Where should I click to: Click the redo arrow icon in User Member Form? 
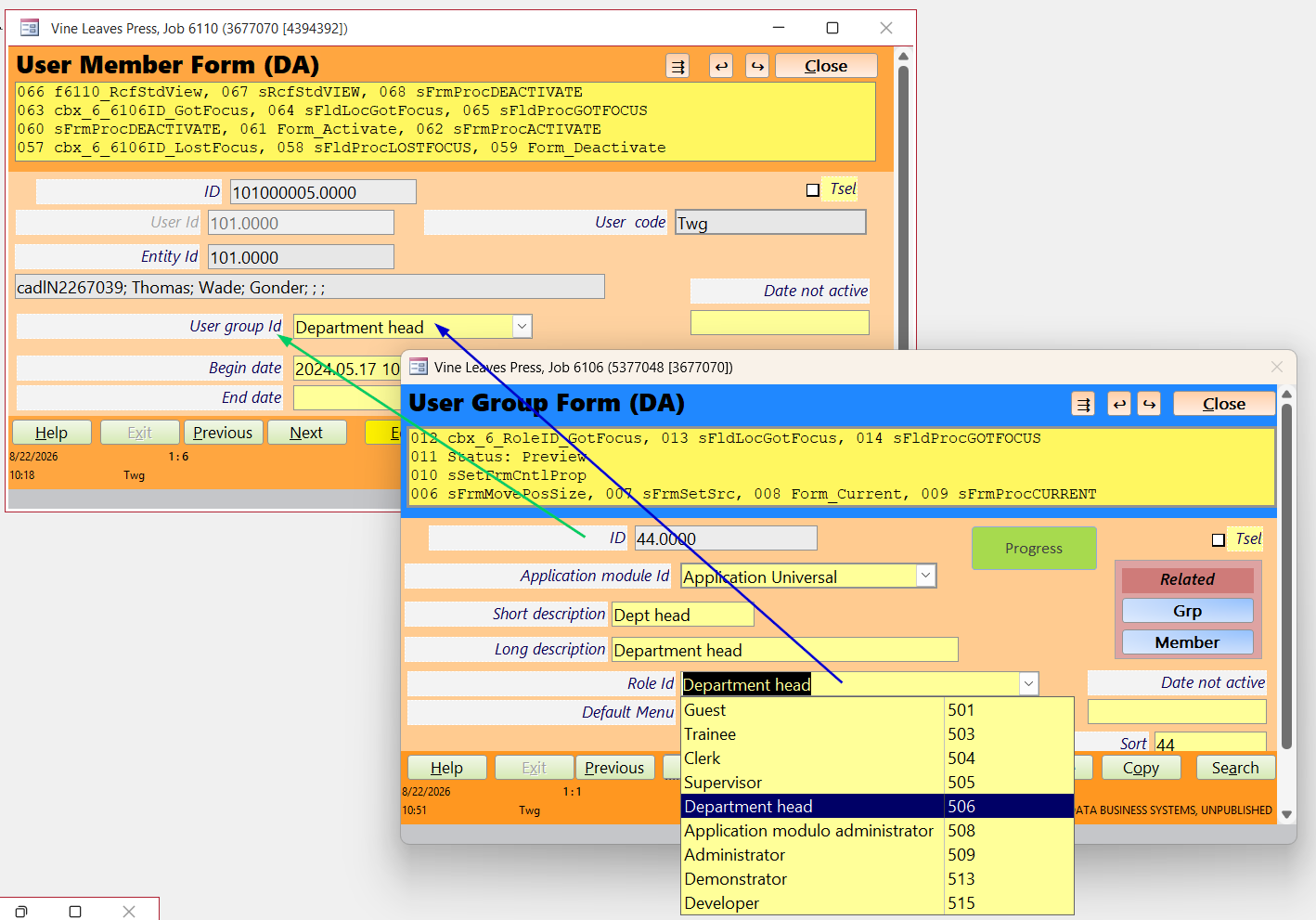757,66
